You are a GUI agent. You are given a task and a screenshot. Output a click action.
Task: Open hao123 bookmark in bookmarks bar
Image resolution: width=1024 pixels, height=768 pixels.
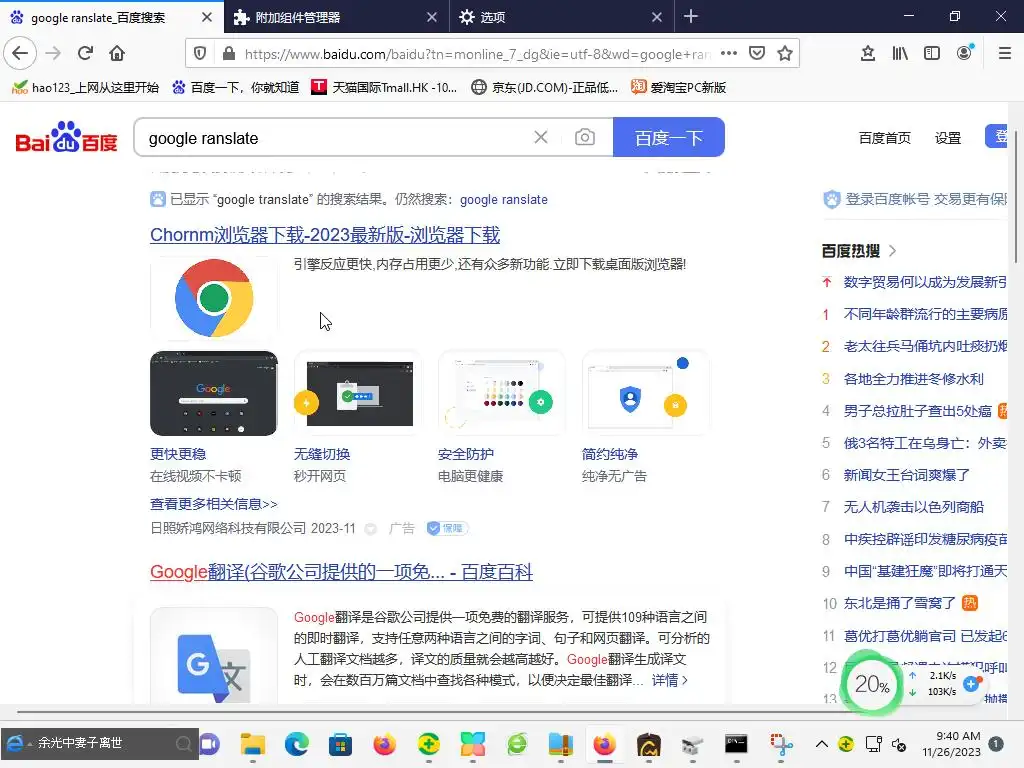(86, 88)
